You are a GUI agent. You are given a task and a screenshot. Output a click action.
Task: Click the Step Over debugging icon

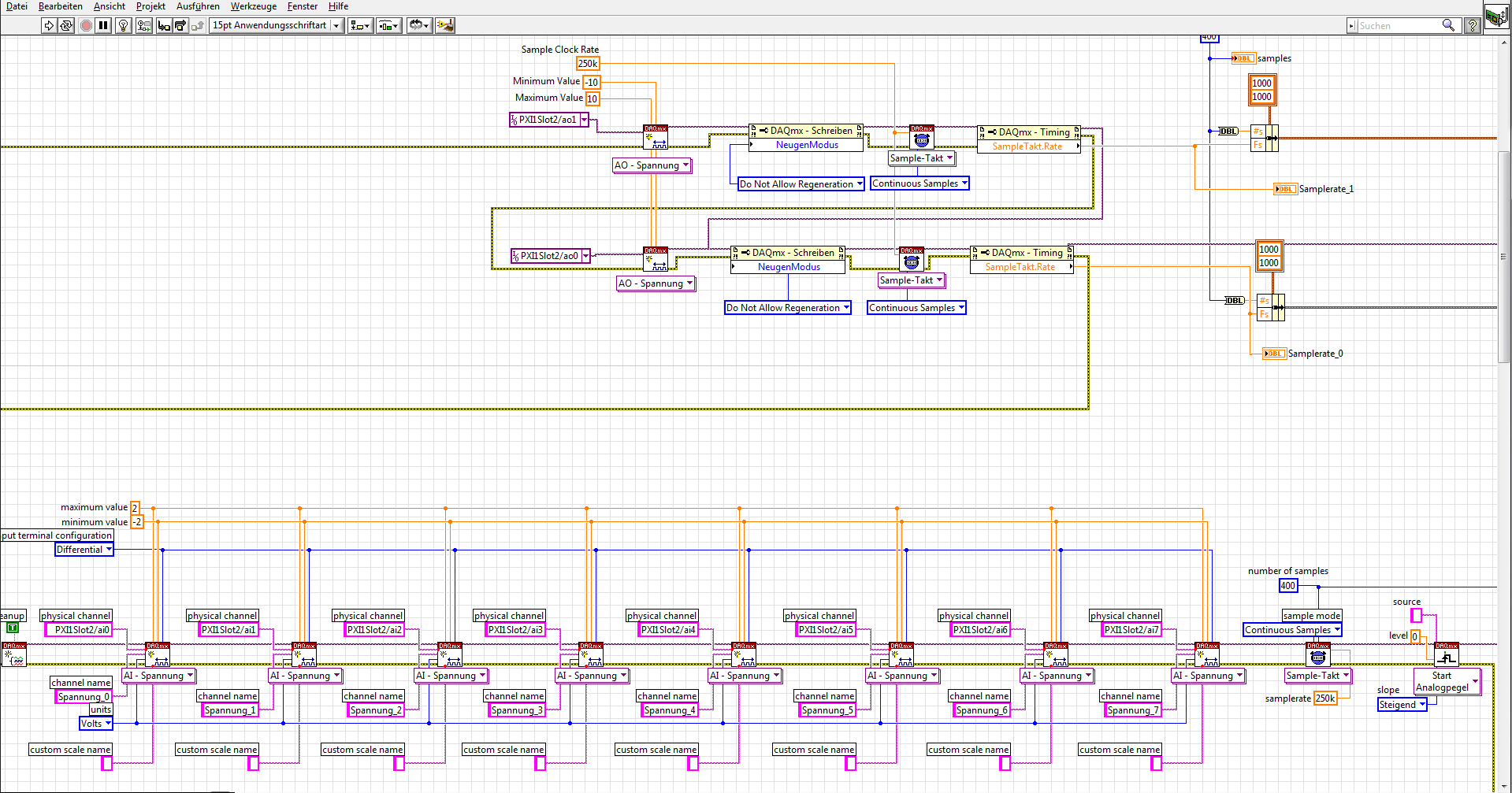[x=180, y=25]
